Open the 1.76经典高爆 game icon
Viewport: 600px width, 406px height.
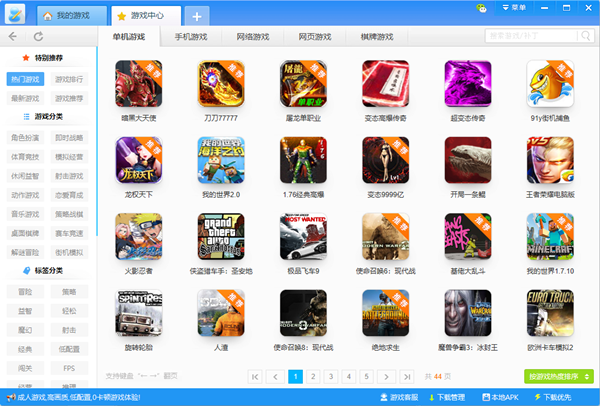coord(303,160)
